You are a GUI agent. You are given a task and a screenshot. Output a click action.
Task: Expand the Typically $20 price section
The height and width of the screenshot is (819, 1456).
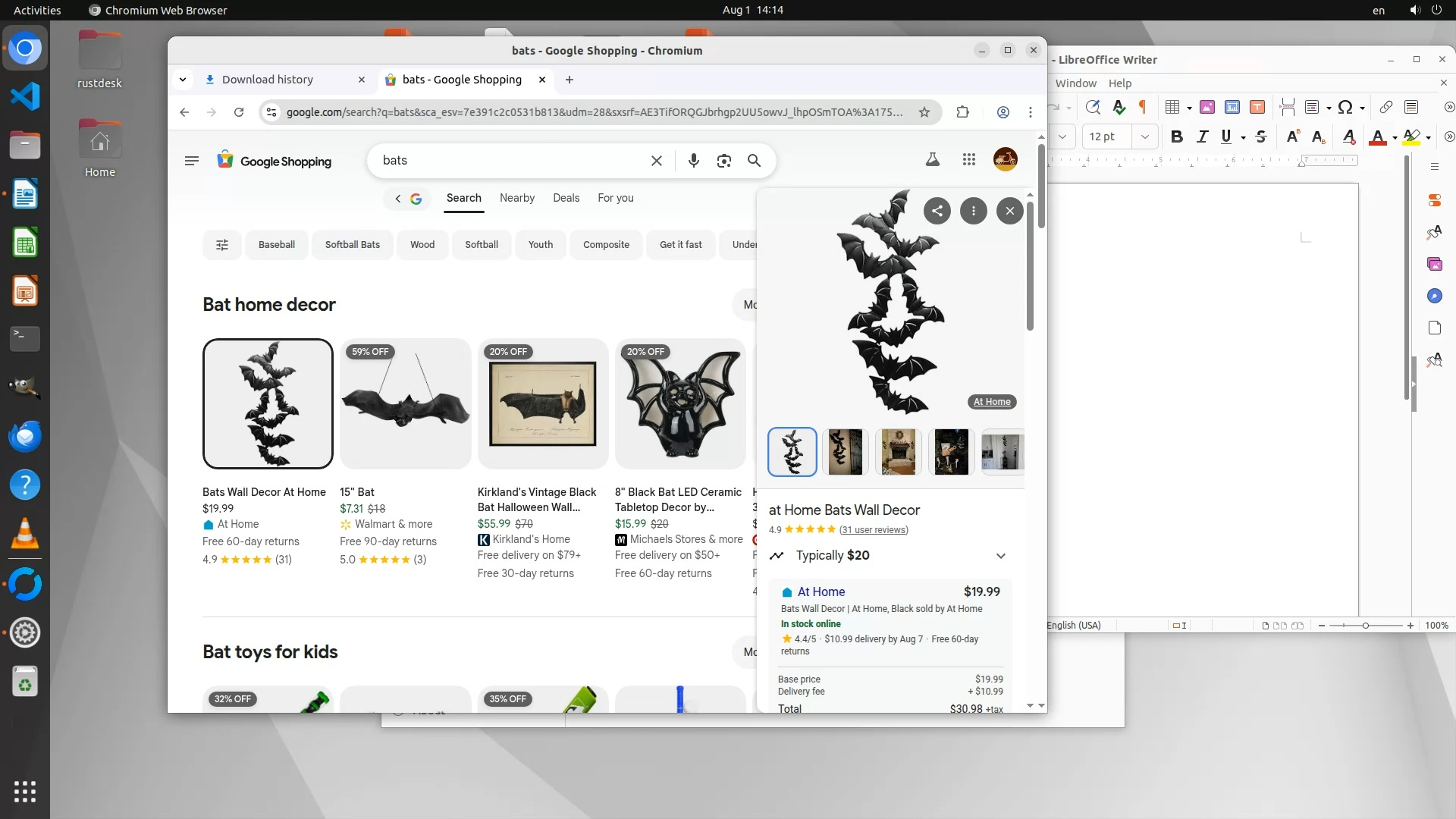pos(1000,556)
